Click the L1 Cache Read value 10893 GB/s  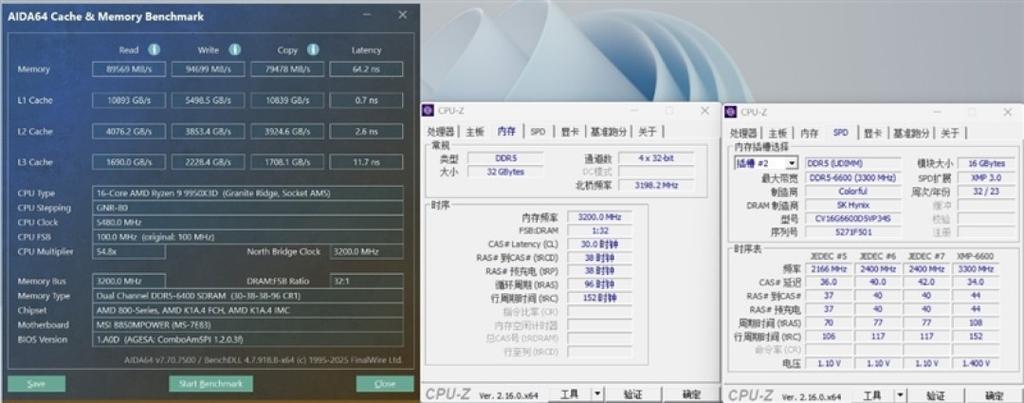[129, 100]
